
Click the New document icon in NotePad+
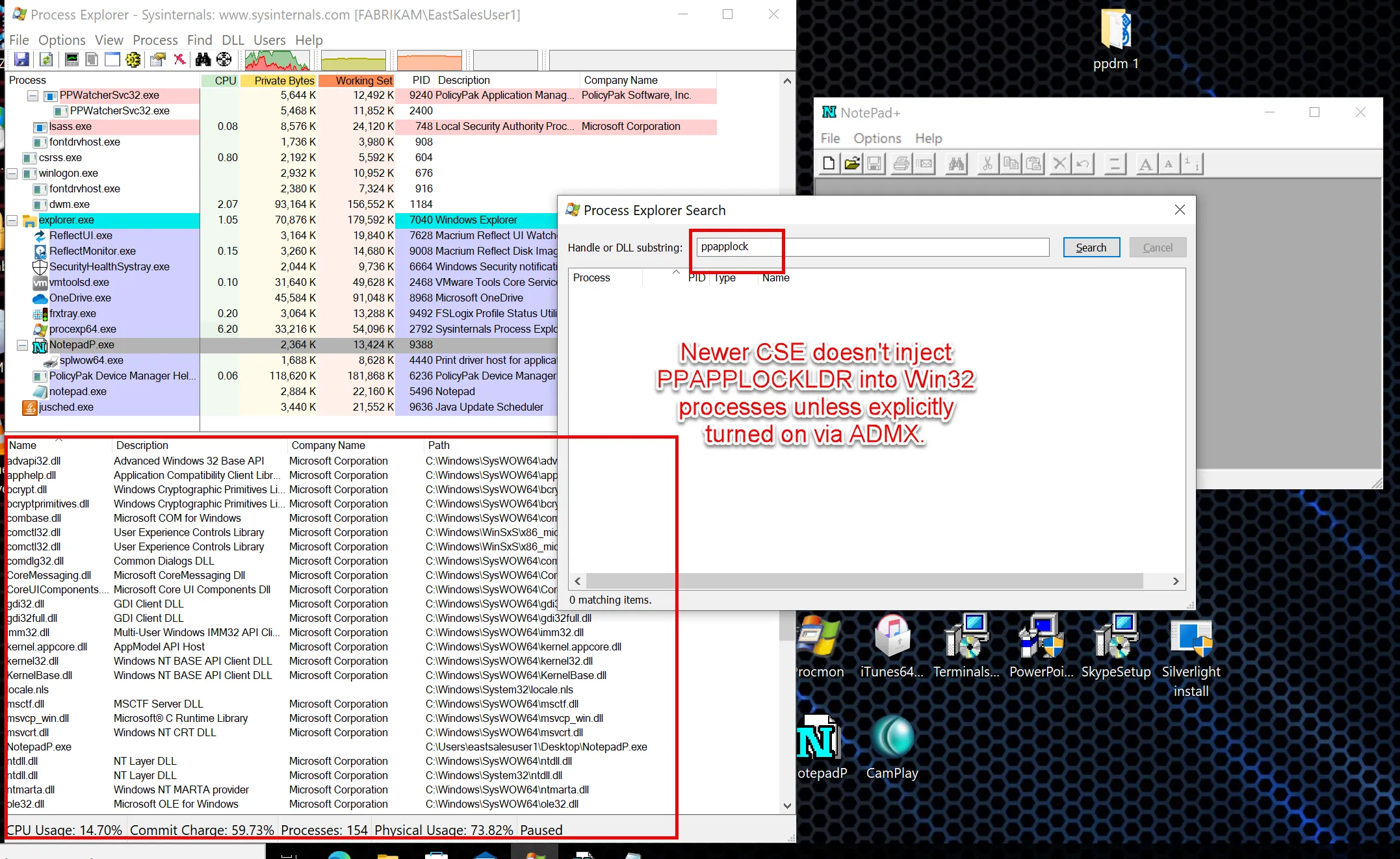[829, 164]
